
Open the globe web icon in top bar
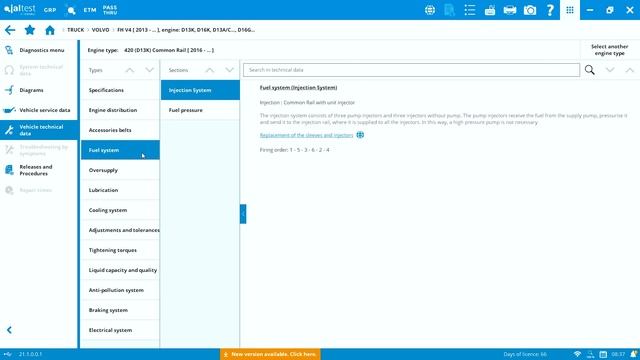click(x=430, y=10)
